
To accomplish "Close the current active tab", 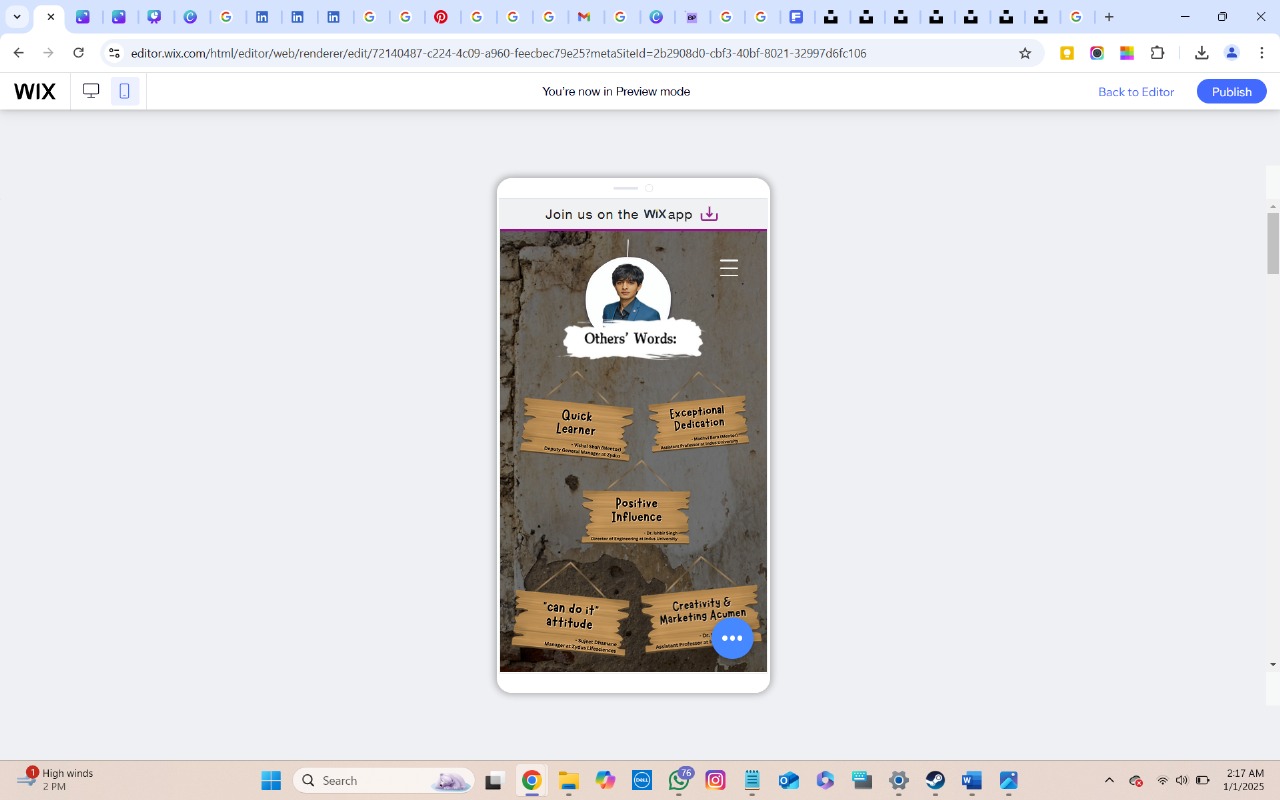I will 51,17.
